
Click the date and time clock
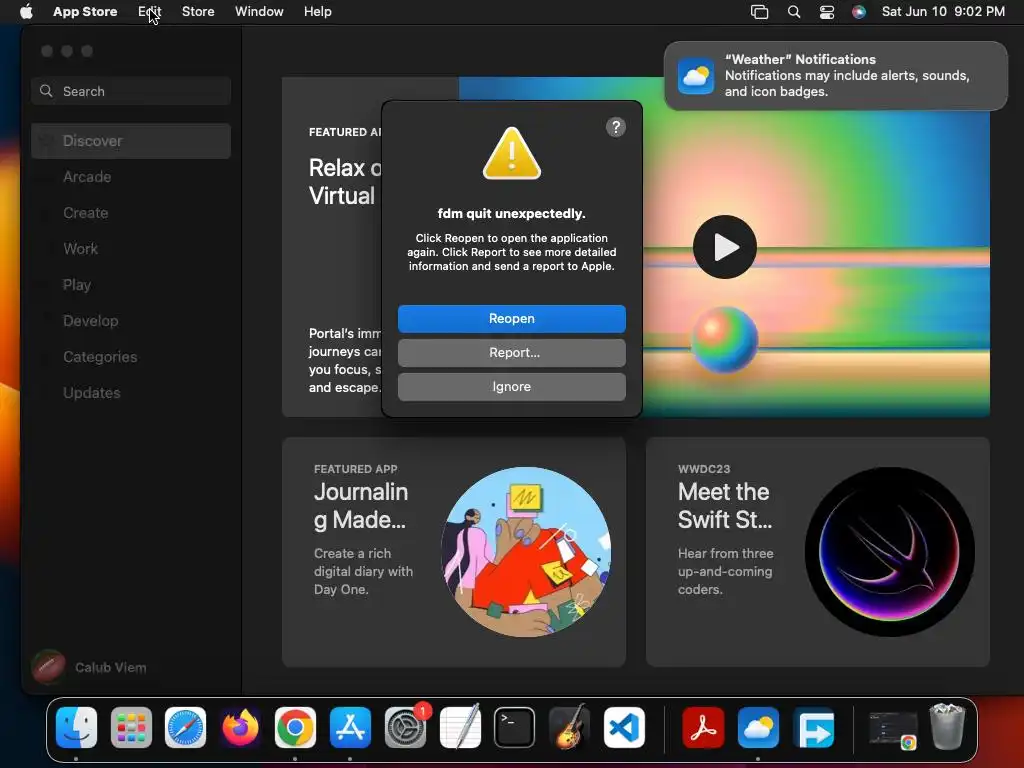point(943,12)
